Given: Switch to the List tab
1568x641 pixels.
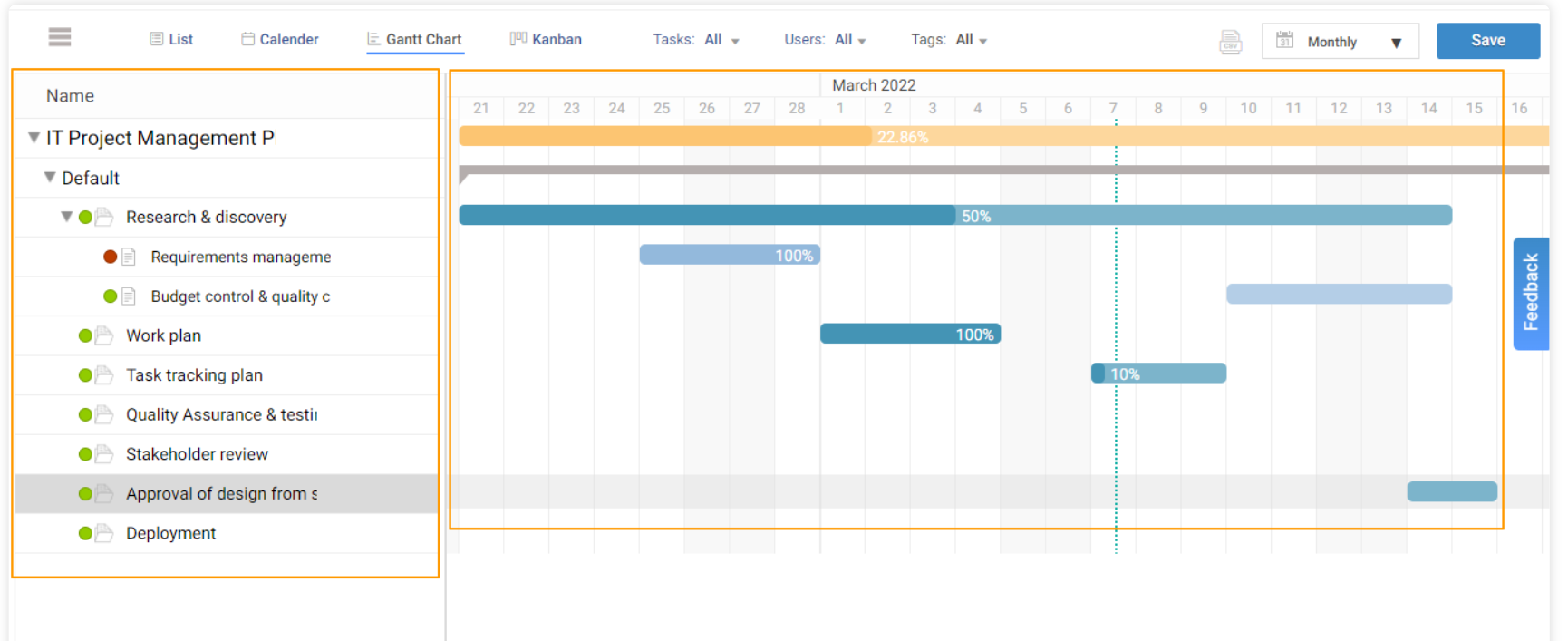Looking at the screenshot, I should [171, 39].
